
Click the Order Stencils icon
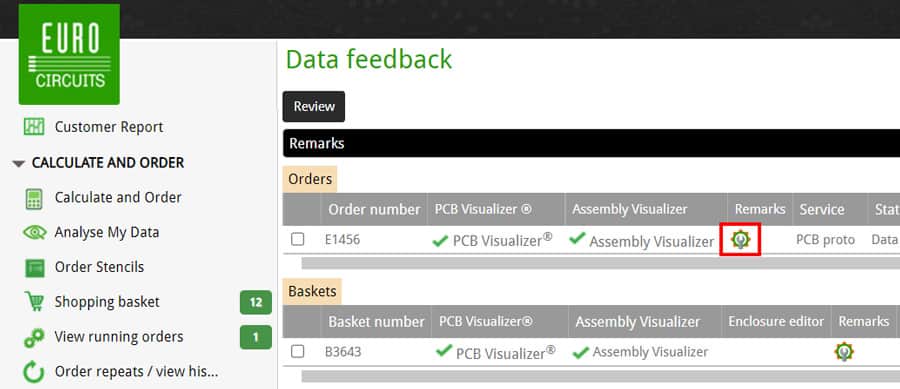pyautogui.click(x=34, y=267)
